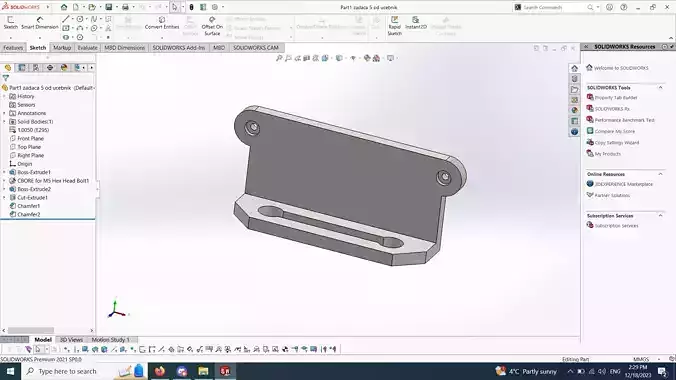Open File Explorer task pane folder icon
676x380 pixels.
click(574, 89)
